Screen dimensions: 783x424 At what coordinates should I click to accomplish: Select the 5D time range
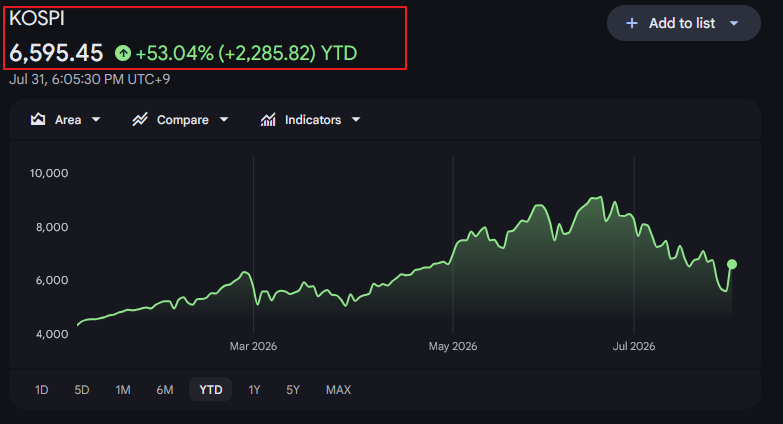82,390
